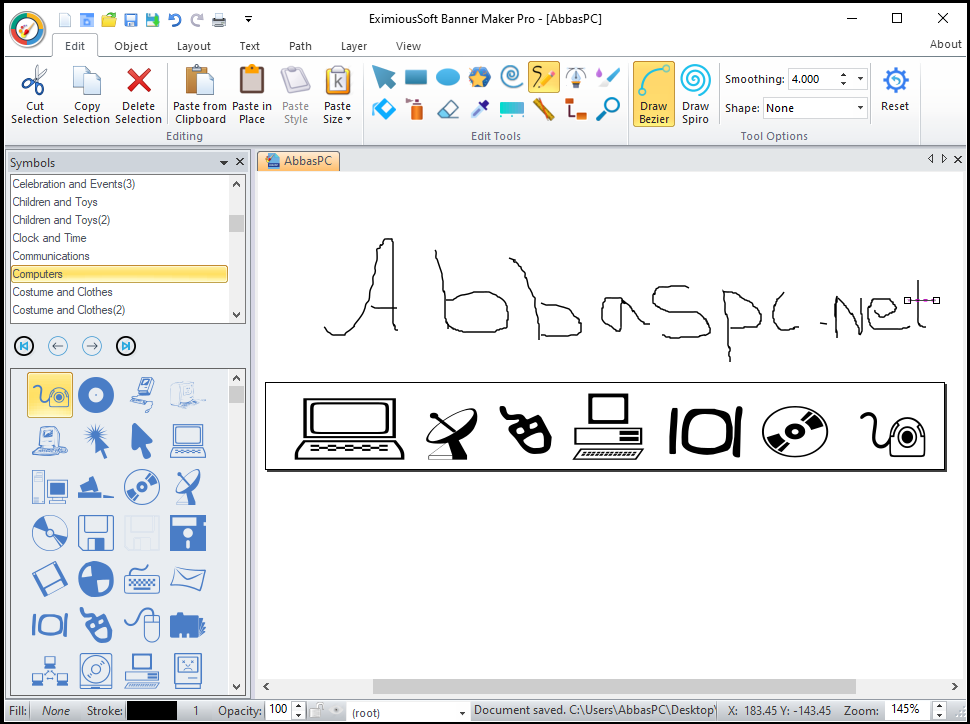970x724 pixels.
Task: Select the Rectangle shape tool
Action: click(x=416, y=78)
